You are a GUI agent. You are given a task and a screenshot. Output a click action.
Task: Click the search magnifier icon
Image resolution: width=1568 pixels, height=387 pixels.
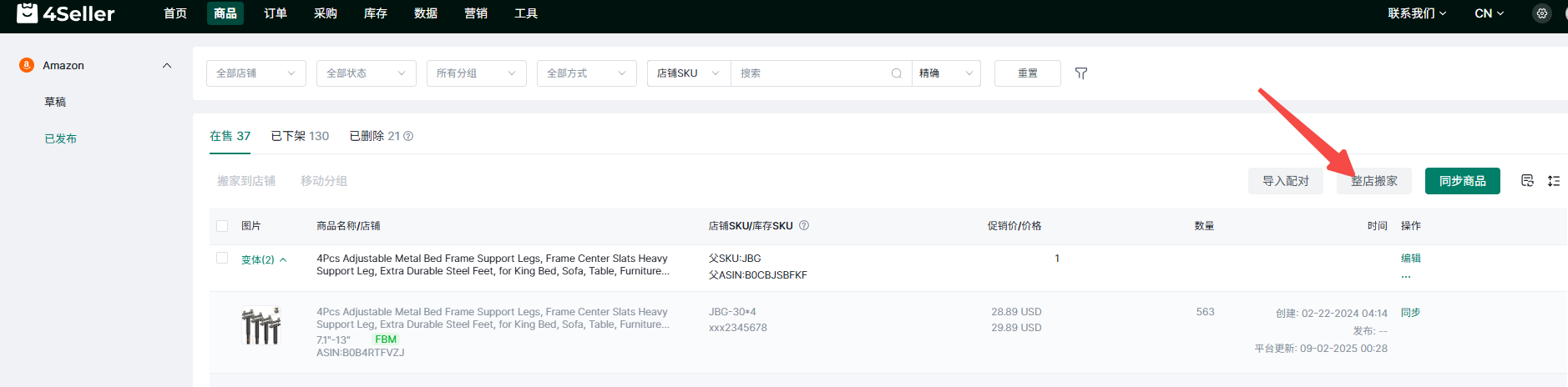point(896,73)
